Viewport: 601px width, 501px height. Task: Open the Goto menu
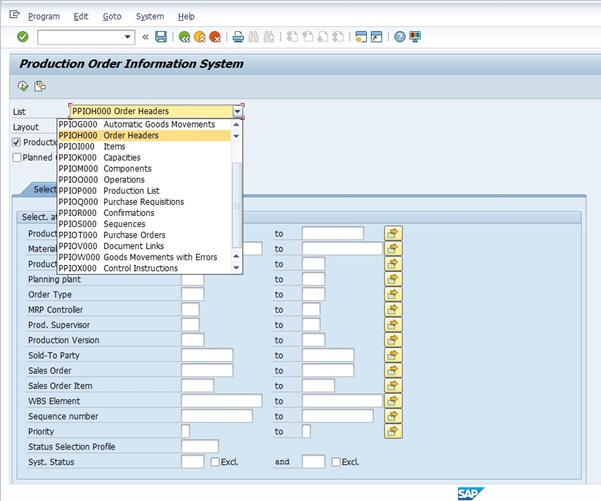(x=112, y=16)
